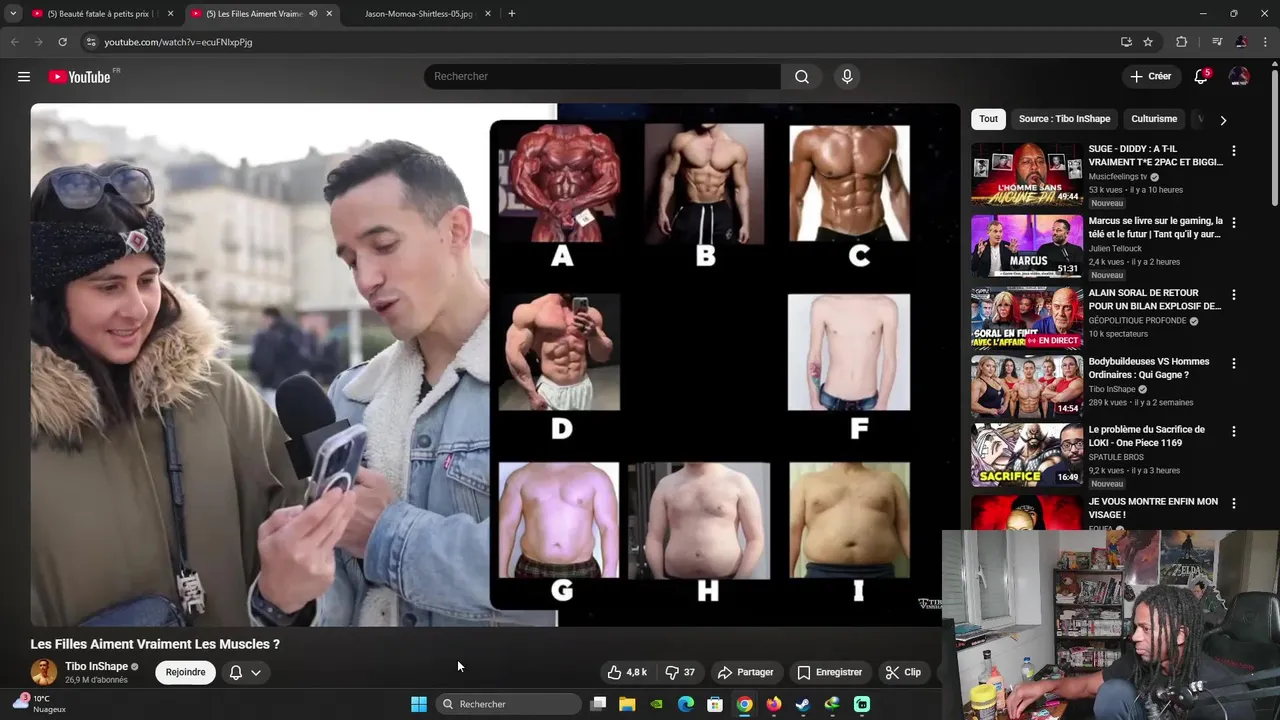Open YouTube notifications bell

click(1201, 77)
